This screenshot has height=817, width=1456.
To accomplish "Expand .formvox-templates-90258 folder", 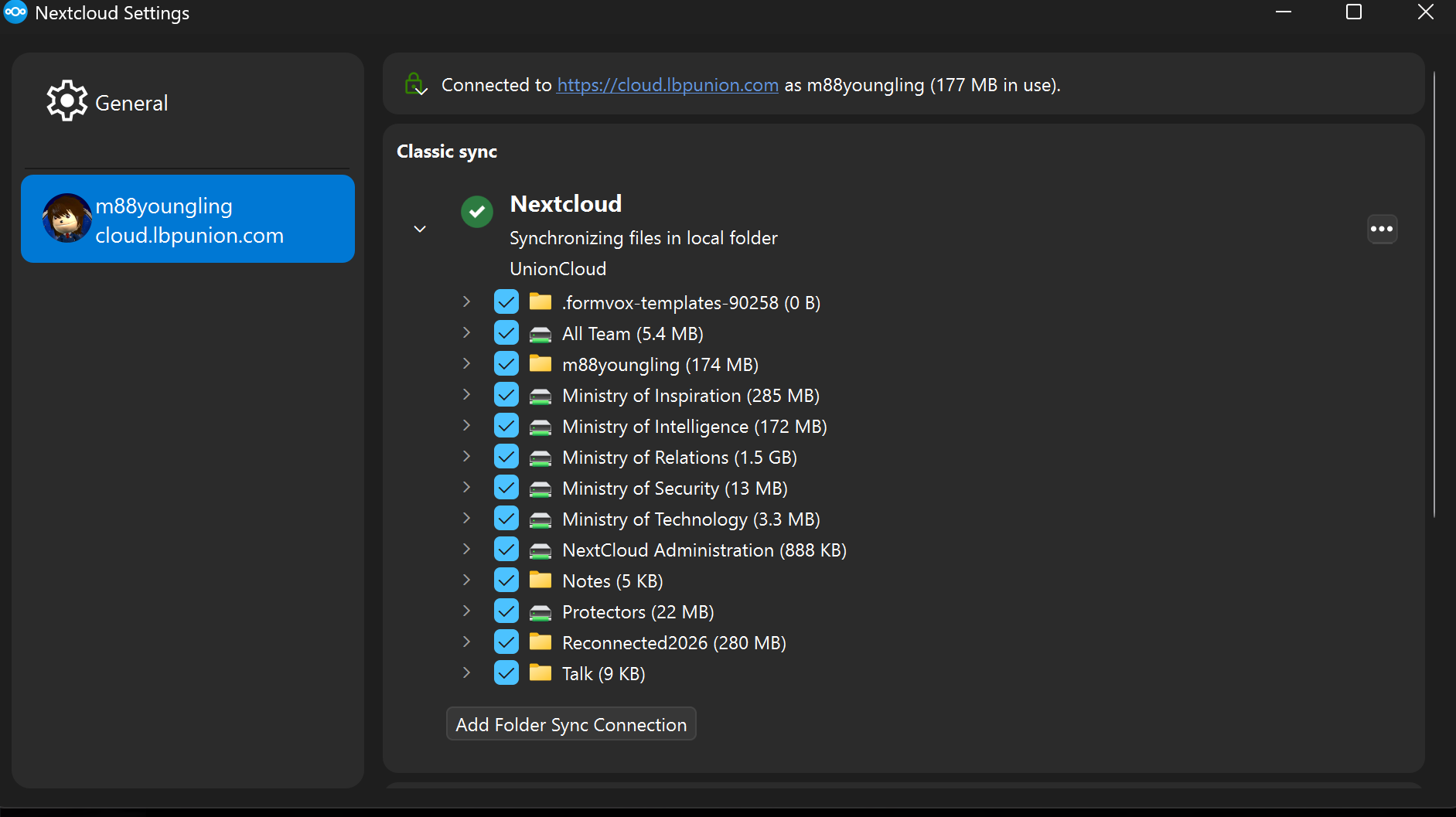I will coord(466,301).
